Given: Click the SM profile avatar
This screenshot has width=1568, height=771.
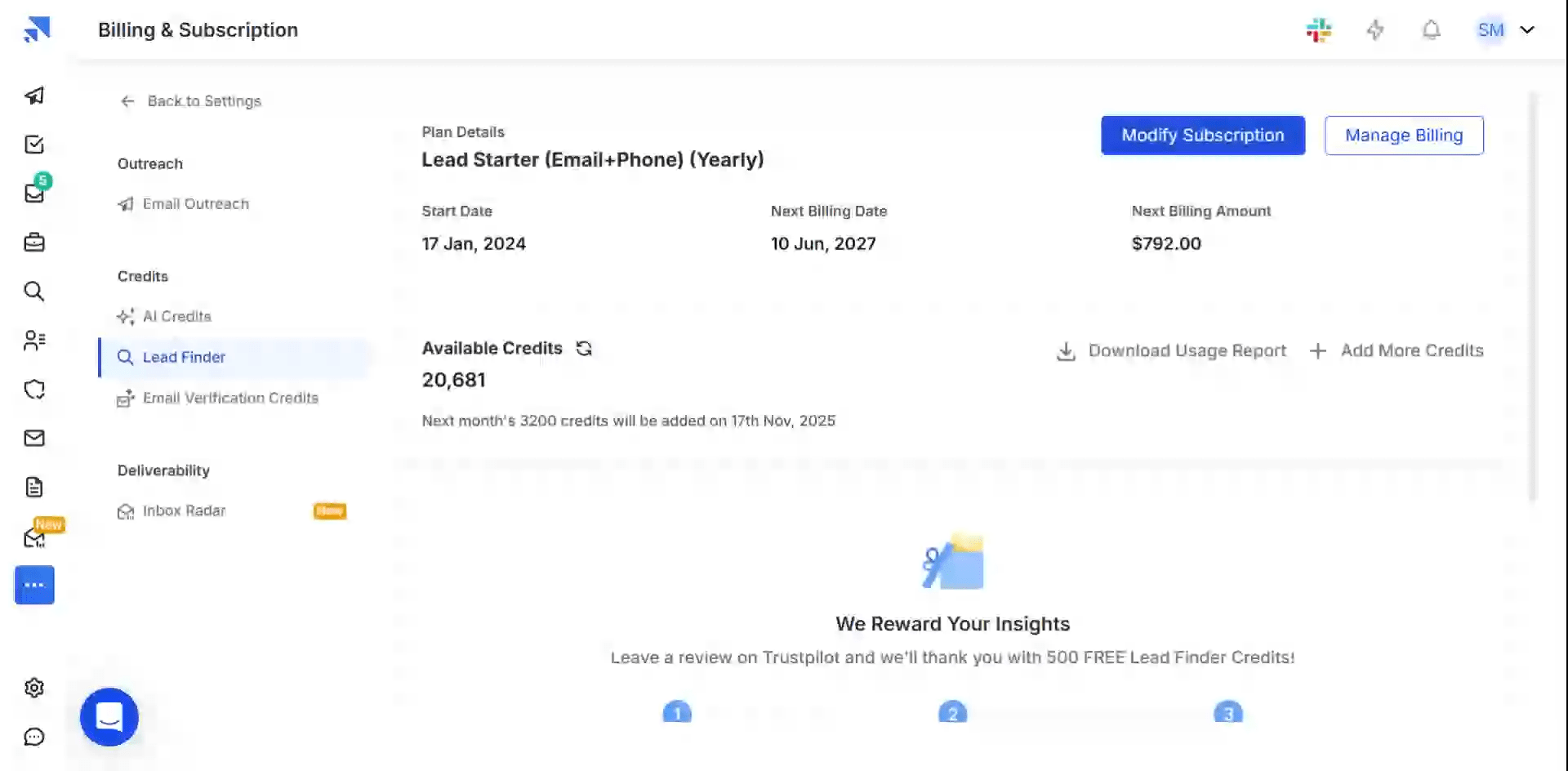Looking at the screenshot, I should [x=1490, y=30].
